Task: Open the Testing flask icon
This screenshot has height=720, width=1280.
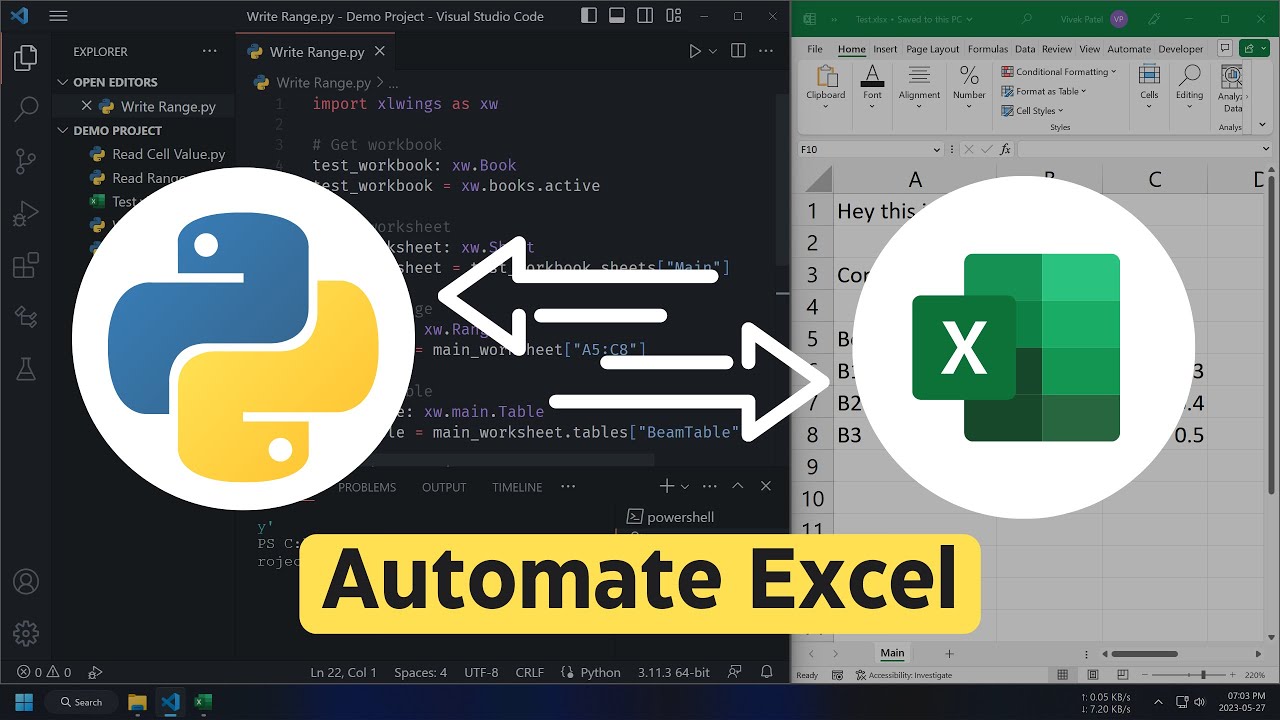Action: pyautogui.click(x=26, y=369)
